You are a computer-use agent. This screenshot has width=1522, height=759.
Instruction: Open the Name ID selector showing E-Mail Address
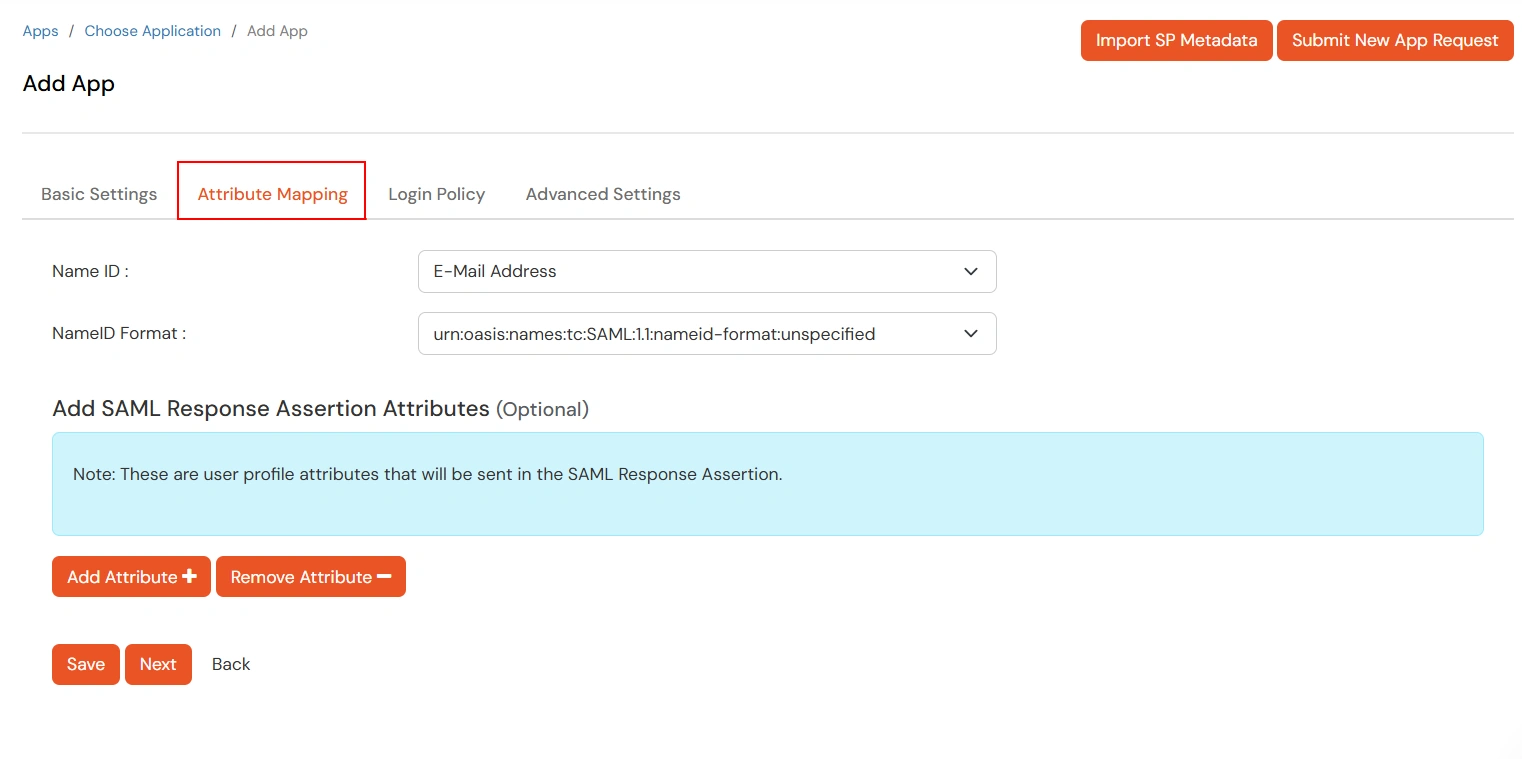point(707,271)
